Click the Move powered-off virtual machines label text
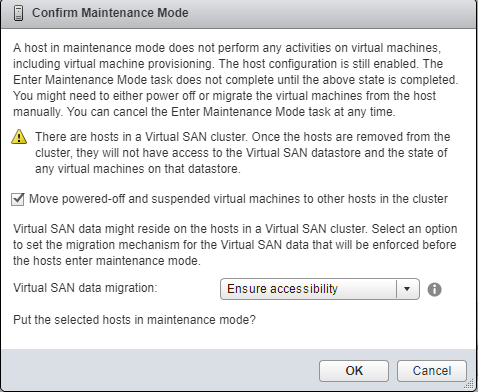This screenshot has height=392, width=478. click(238, 199)
